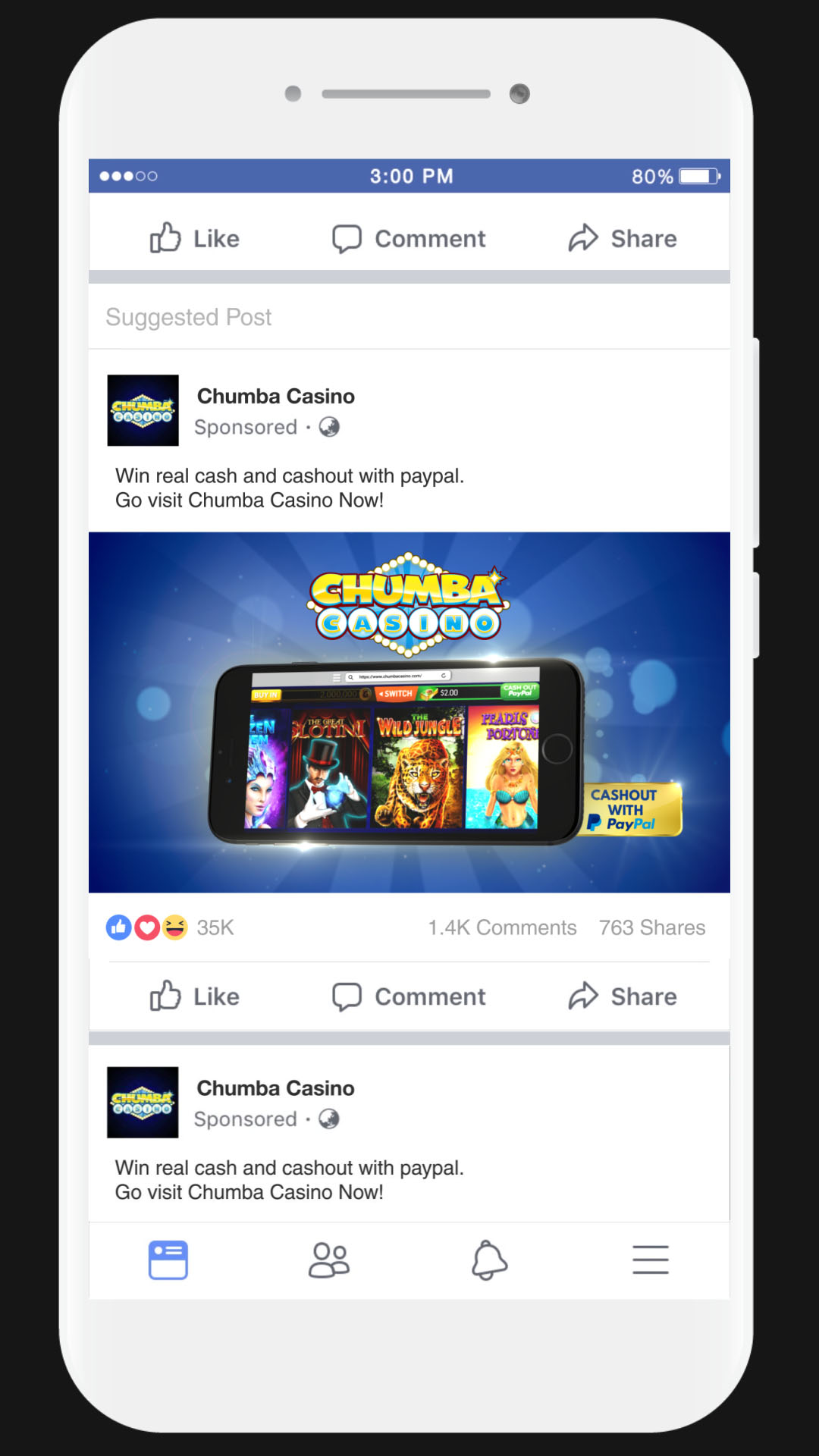819x1456 pixels.
Task: Tap the second Chumba Casino profile picture
Action: click(x=143, y=1102)
